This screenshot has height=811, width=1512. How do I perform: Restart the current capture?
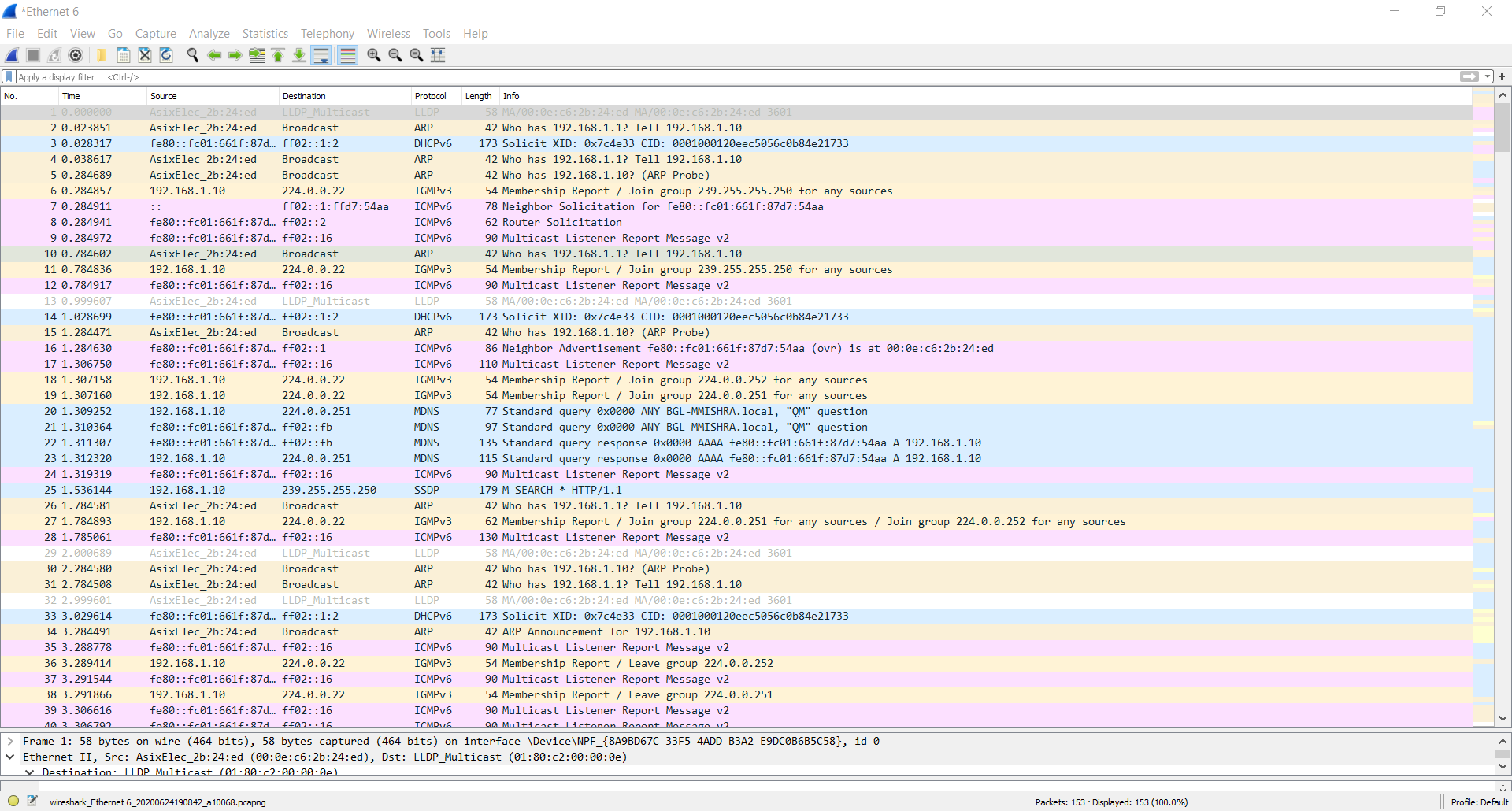tap(54, 55)
